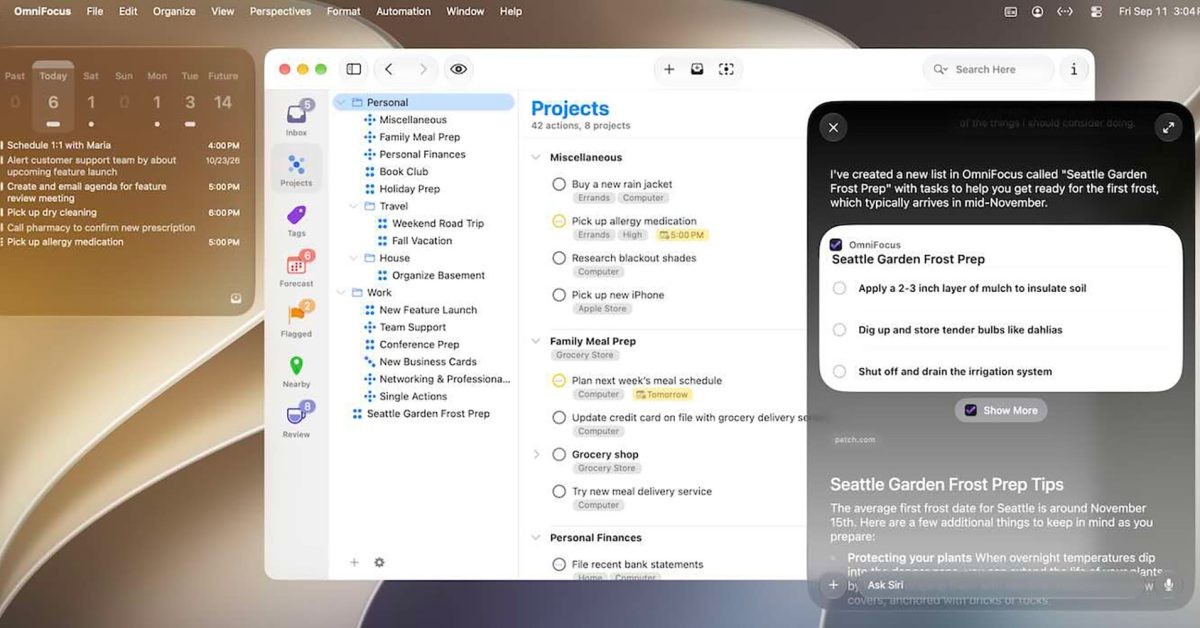Go back with the left arrow
Viewport: 1200px width, 628px height.
(x=389, y=69)
